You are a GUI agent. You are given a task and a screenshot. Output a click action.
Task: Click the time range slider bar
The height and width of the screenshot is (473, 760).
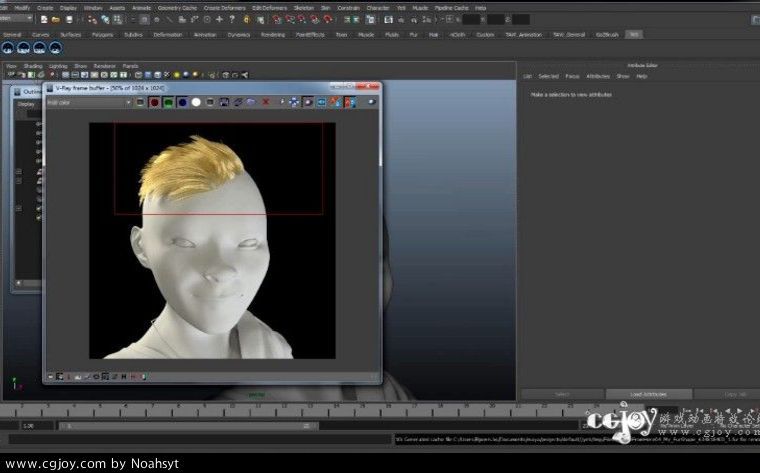point(188,426)
